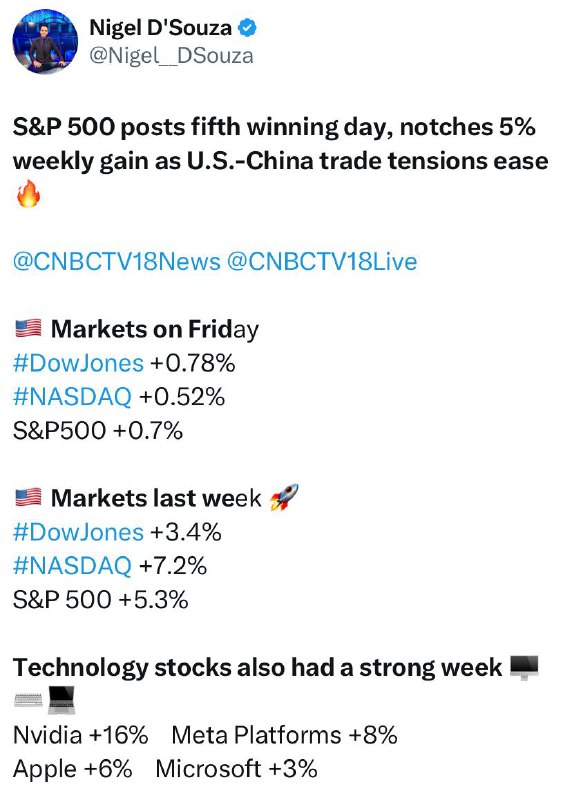572x800 pixels.
Task: Open #DowJones hashtag showing +3.4%
Action: (79, 532)
